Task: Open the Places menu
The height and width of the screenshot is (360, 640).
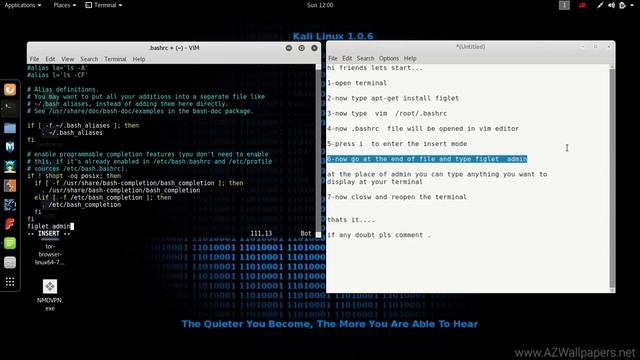Action: coord(64,5)
